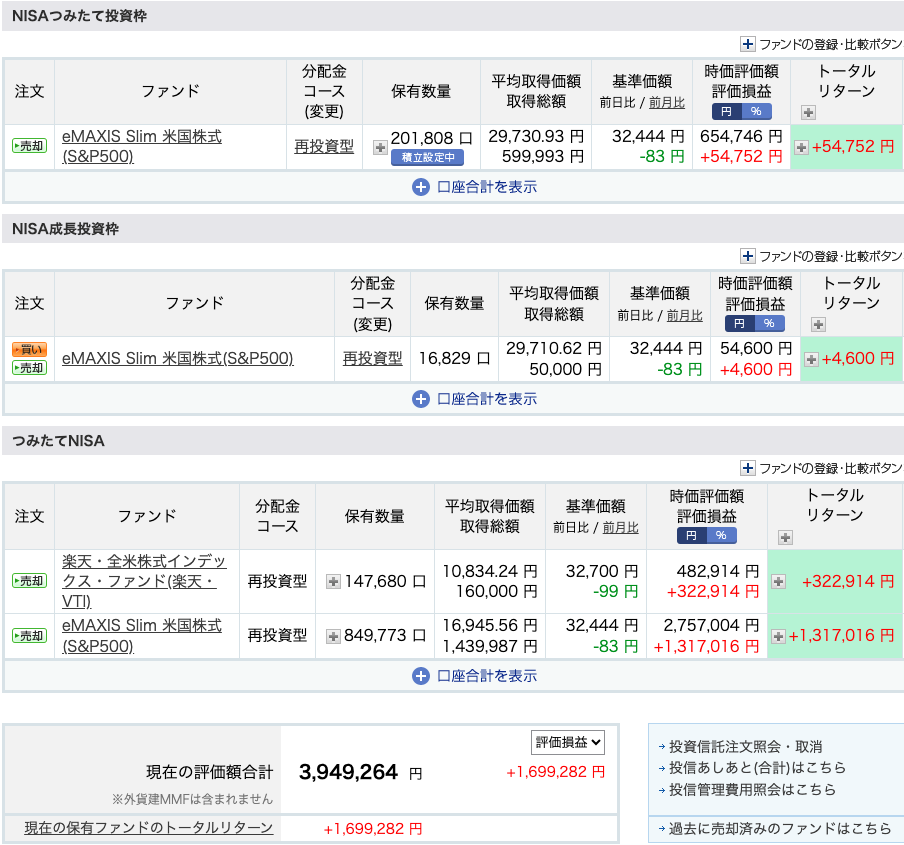Click 前月比 header link in NISAつみたて投資枠 table
This screenshot has height=845, width=904.
click(x=667, y=103)
